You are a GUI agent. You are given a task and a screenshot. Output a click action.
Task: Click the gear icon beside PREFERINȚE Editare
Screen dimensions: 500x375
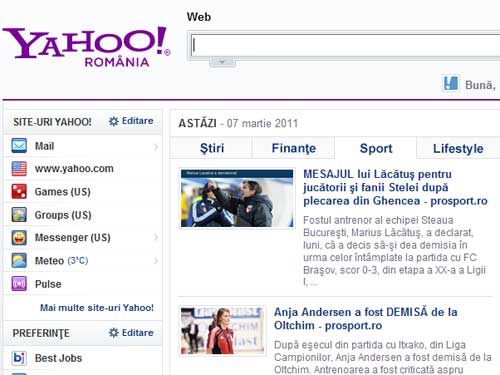[x=114, y=333]
